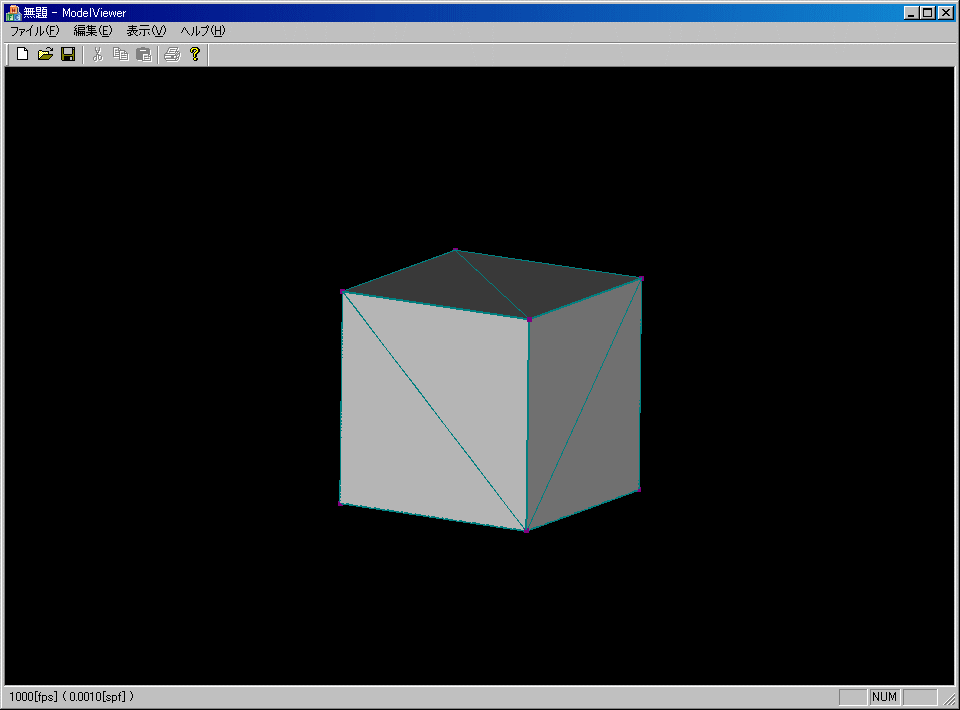Open the ヘルプ(H) menu
Screen dimensions: 960x710
[203, 31]
